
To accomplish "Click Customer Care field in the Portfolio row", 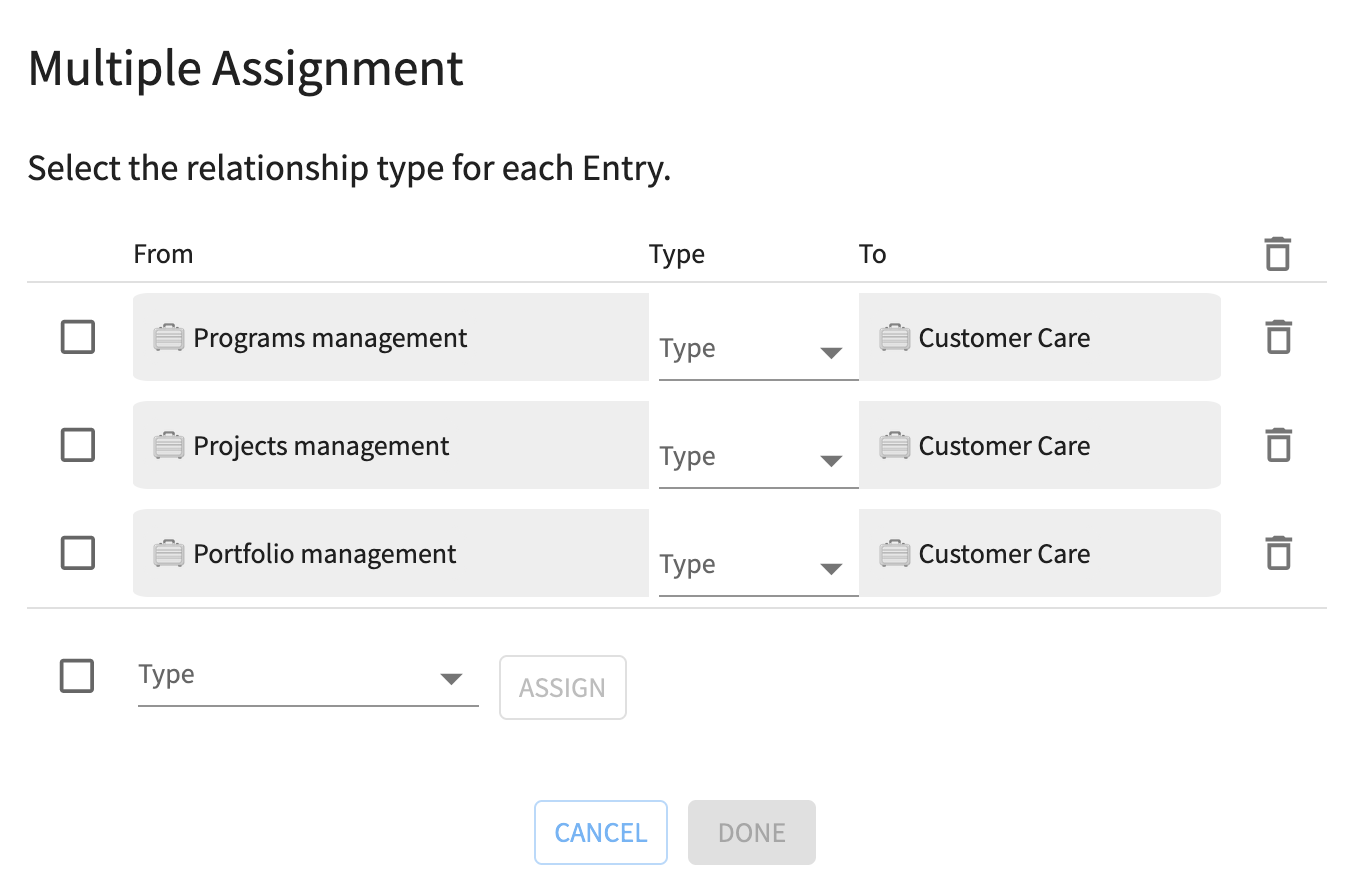I will pyautogui.click(x=1039, y=554).
